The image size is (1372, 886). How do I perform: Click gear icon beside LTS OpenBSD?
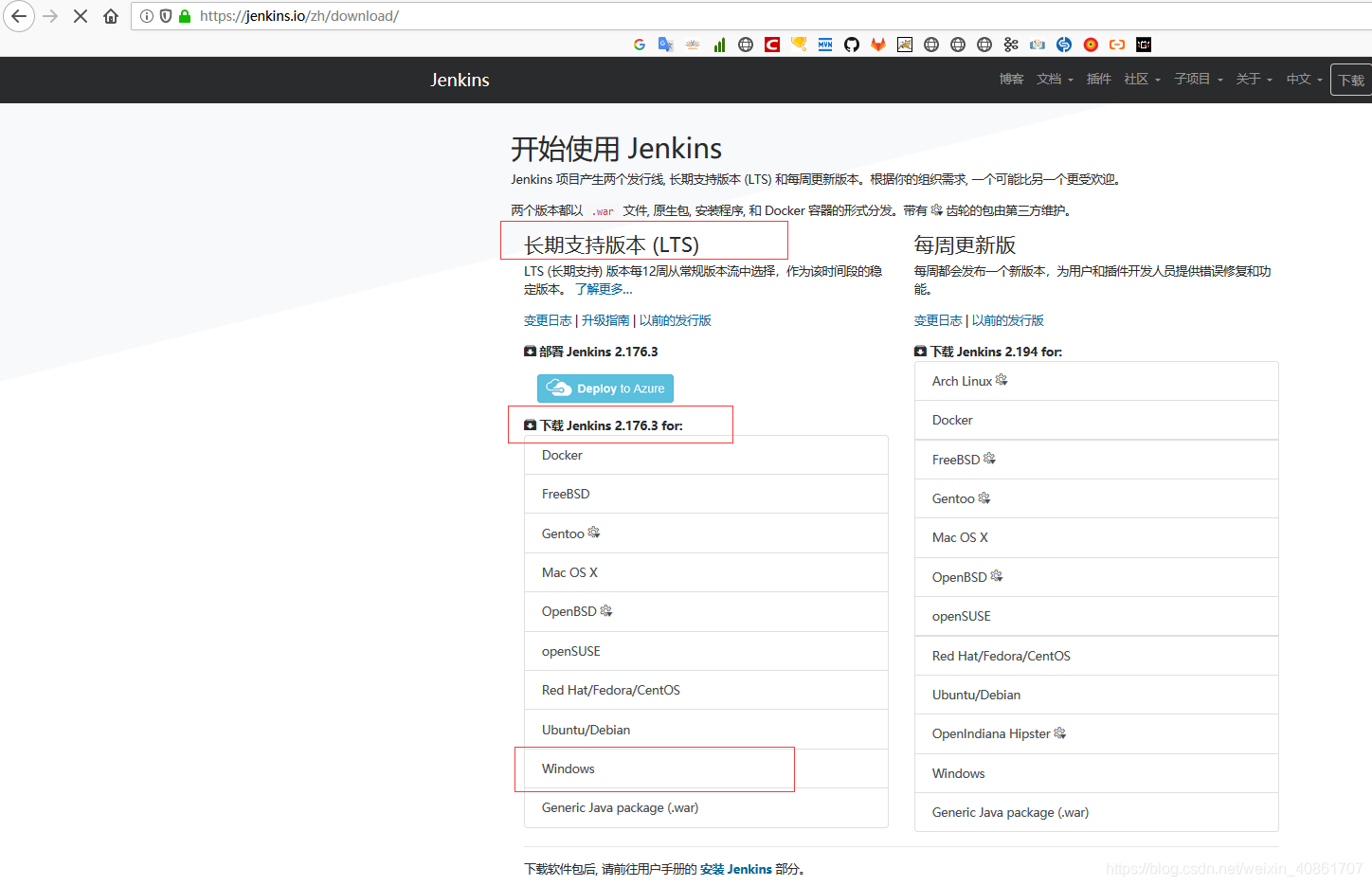[x=606, y=611]
